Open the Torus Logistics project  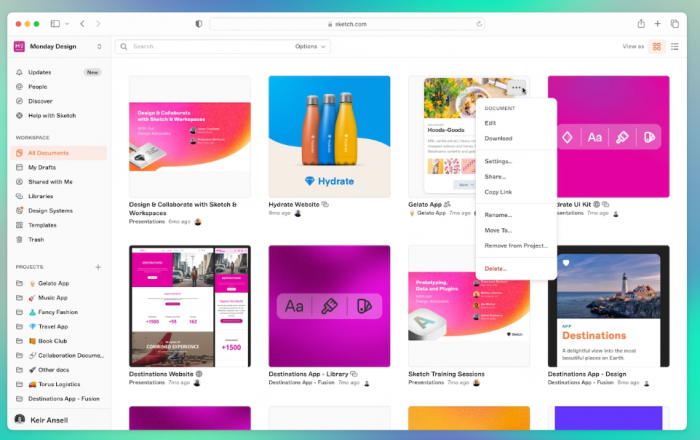pos(58,384)
